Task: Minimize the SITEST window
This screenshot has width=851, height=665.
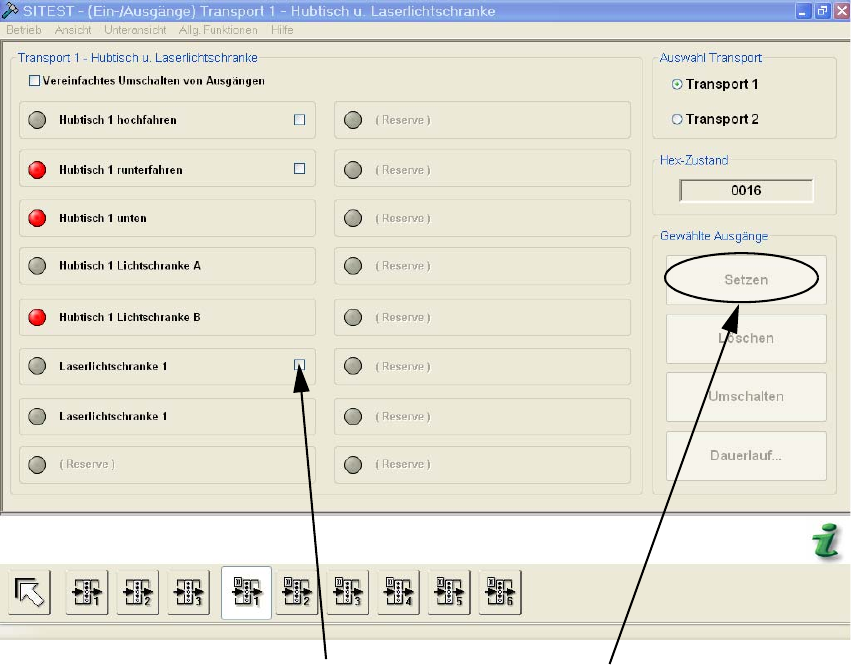Action: pos(803,11)
